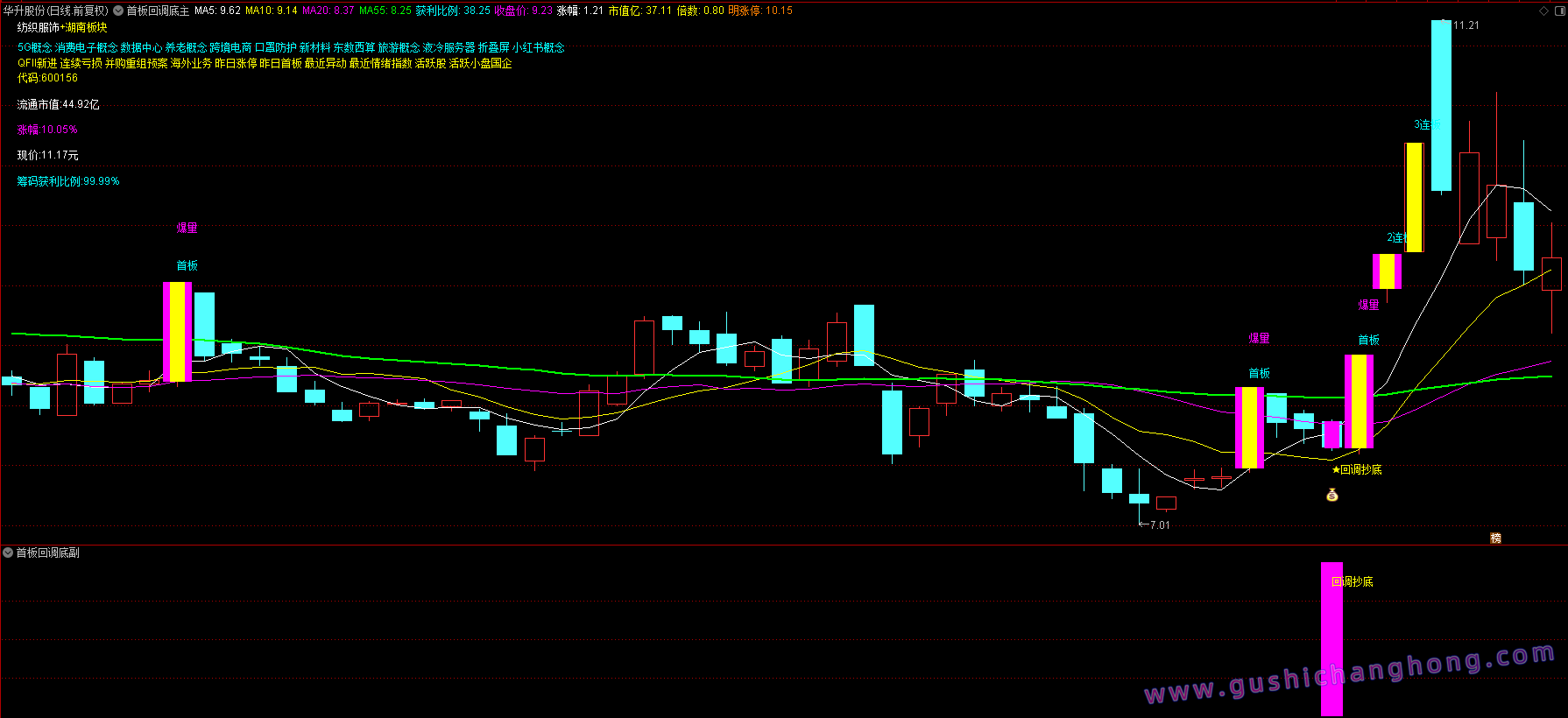Click the 华升股份 stock title label
This screenshot has width=1568, height=718.
tap(56, 11)
